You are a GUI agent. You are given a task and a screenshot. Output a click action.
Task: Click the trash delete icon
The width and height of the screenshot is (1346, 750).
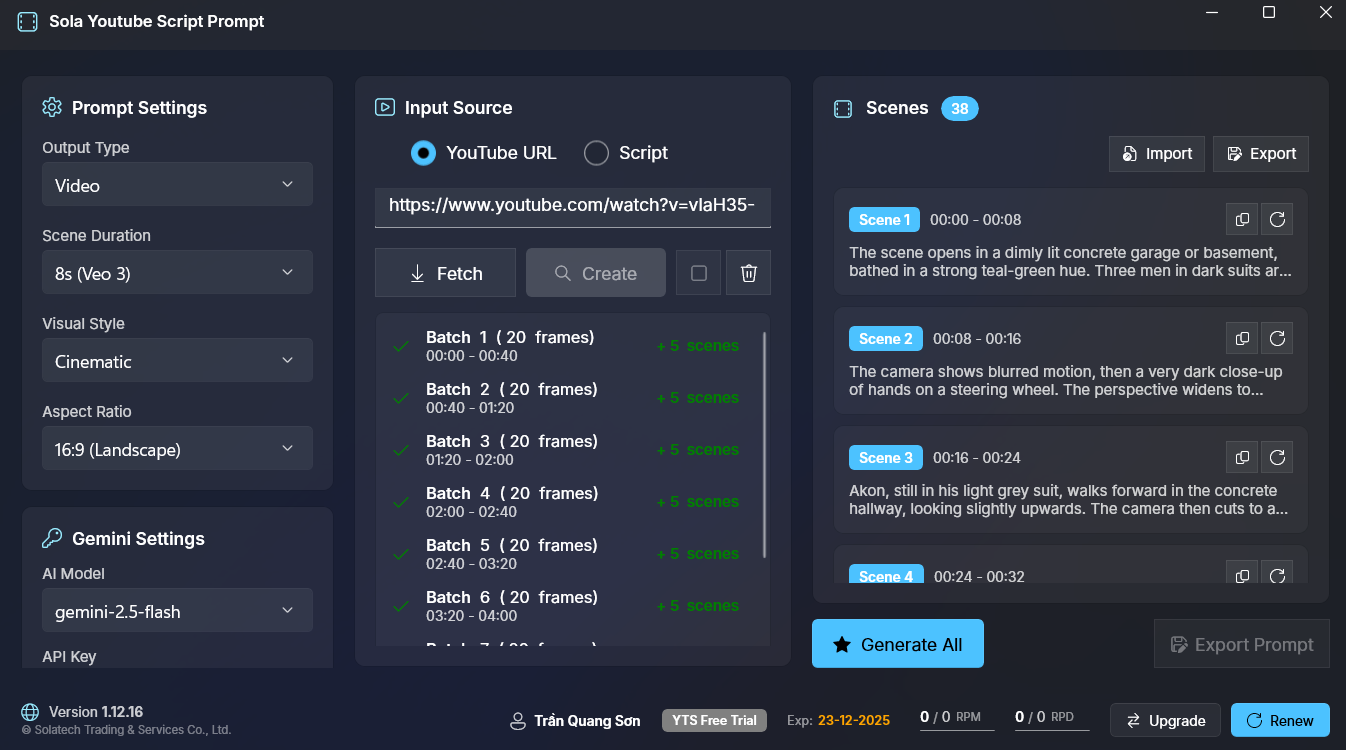(748, 273)
